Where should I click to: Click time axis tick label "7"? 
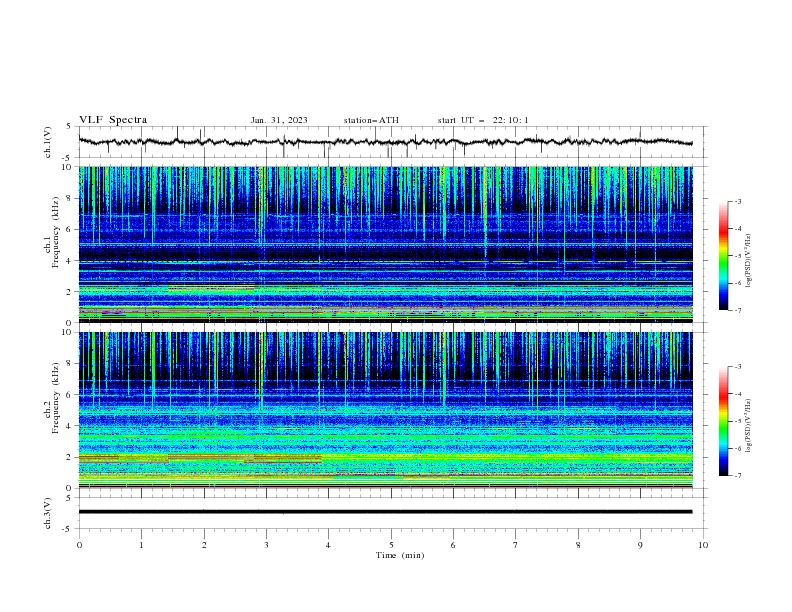(516, 545)
